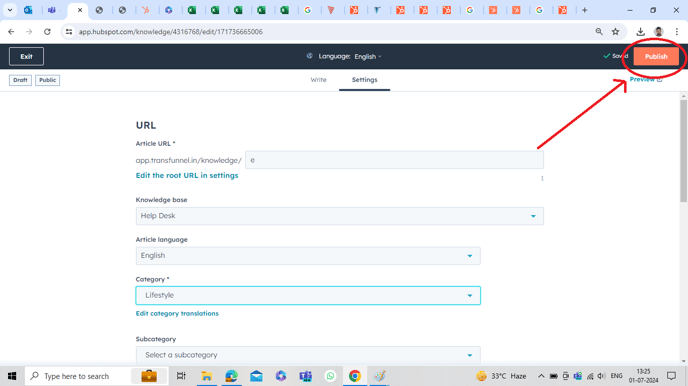Click the ENG language indicator
Screen dimensions: 688x386
[x=616, y=376]
